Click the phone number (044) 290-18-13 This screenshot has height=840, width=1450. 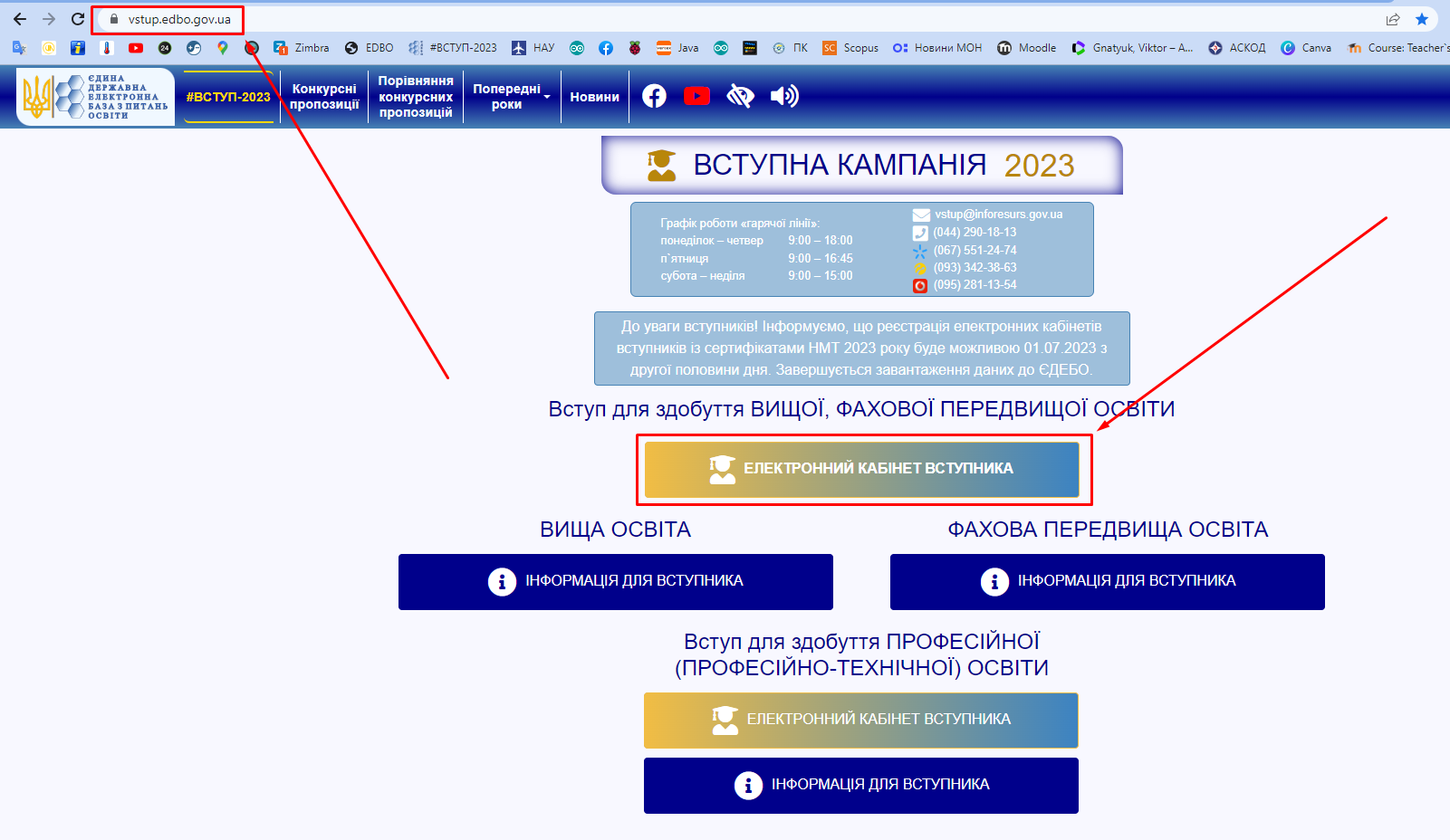tap(975, 233)
